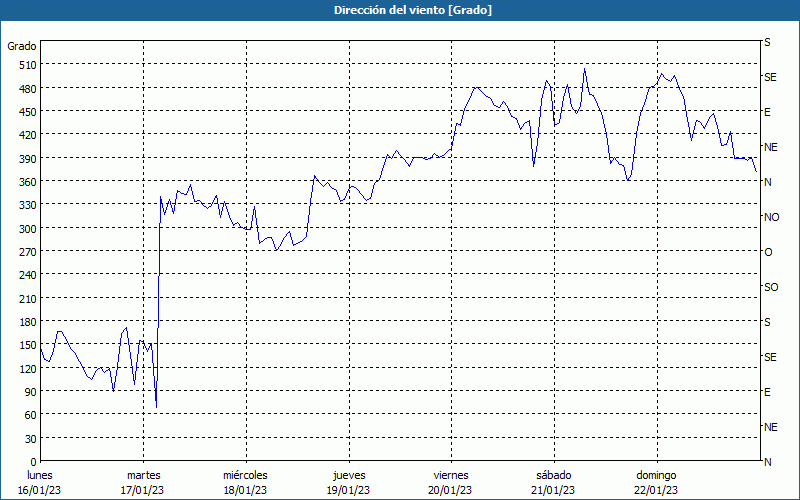Viewport: 800px width, 500px height.
Task: Select the '120' y-axis value
Action: point(28,369)
